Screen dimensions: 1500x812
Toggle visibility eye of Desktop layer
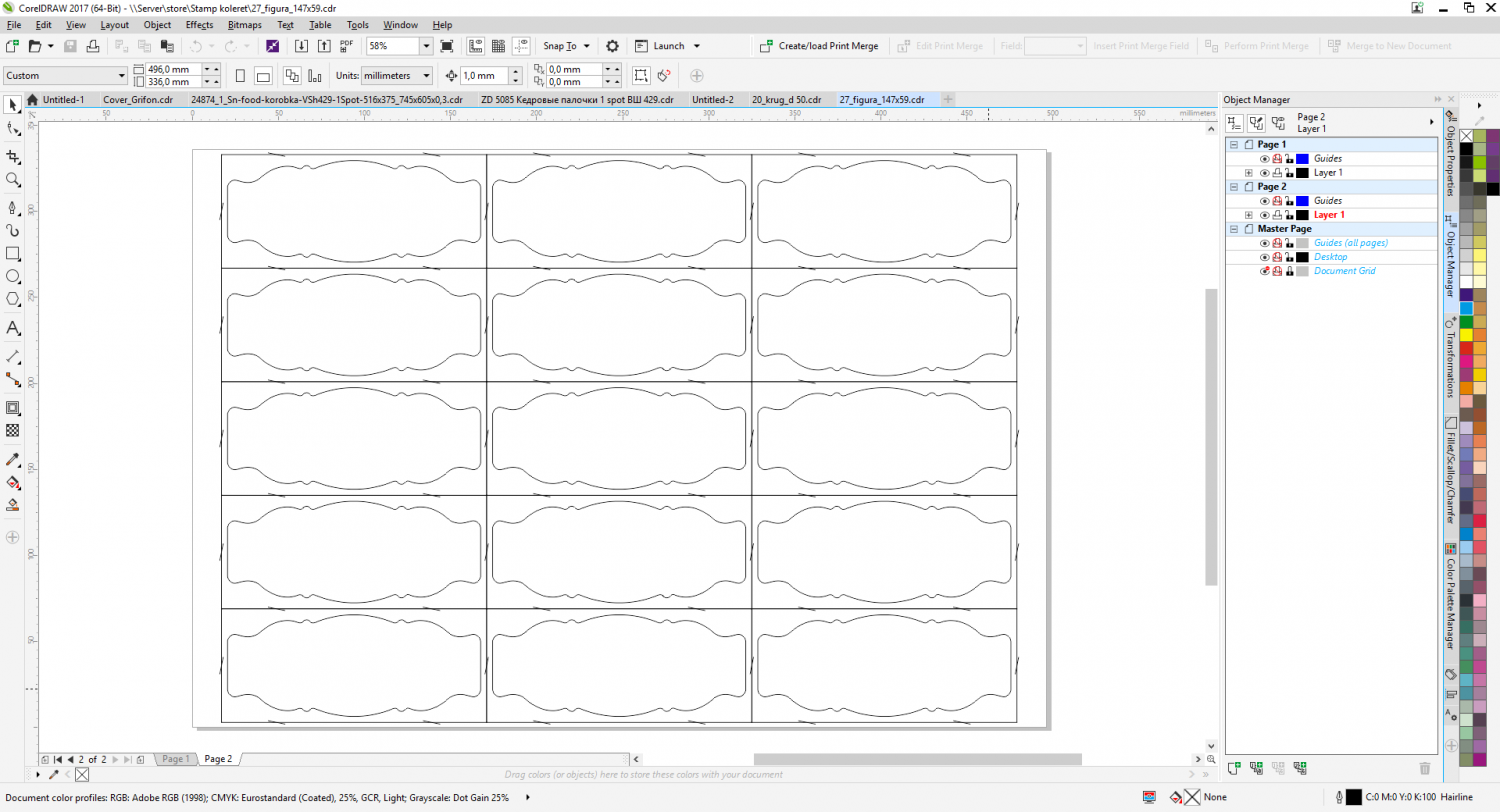(1264, 257)
